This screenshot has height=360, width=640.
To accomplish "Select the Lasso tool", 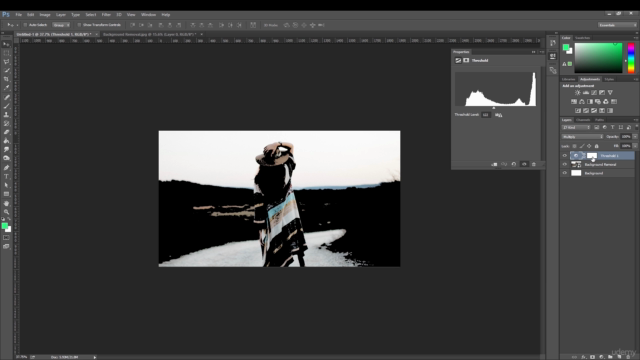I will [6, 62].
